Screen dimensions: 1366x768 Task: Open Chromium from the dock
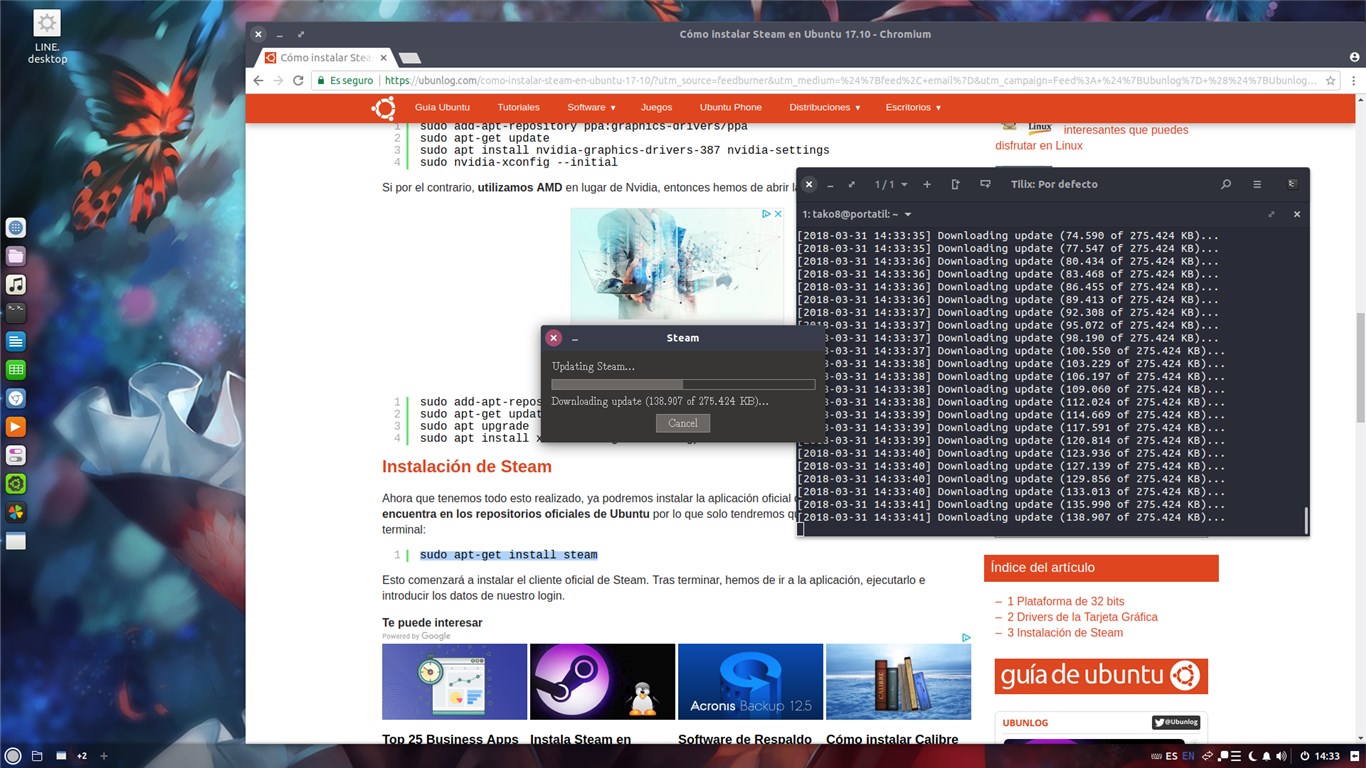click(x=15, y=398)
